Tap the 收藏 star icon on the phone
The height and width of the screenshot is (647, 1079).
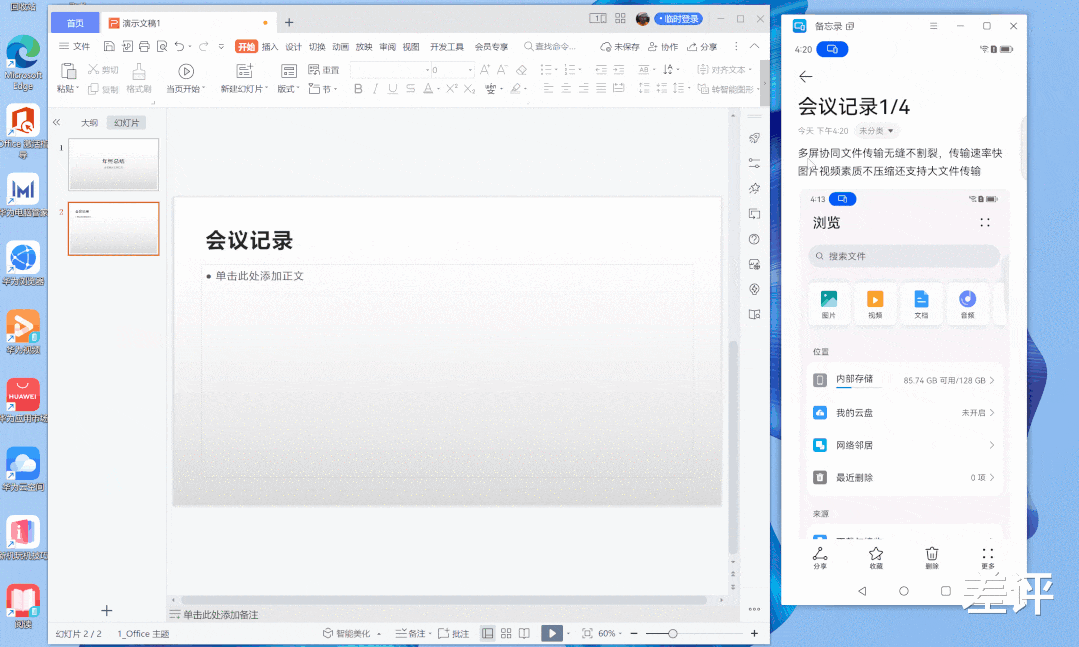tap(875, 556)
